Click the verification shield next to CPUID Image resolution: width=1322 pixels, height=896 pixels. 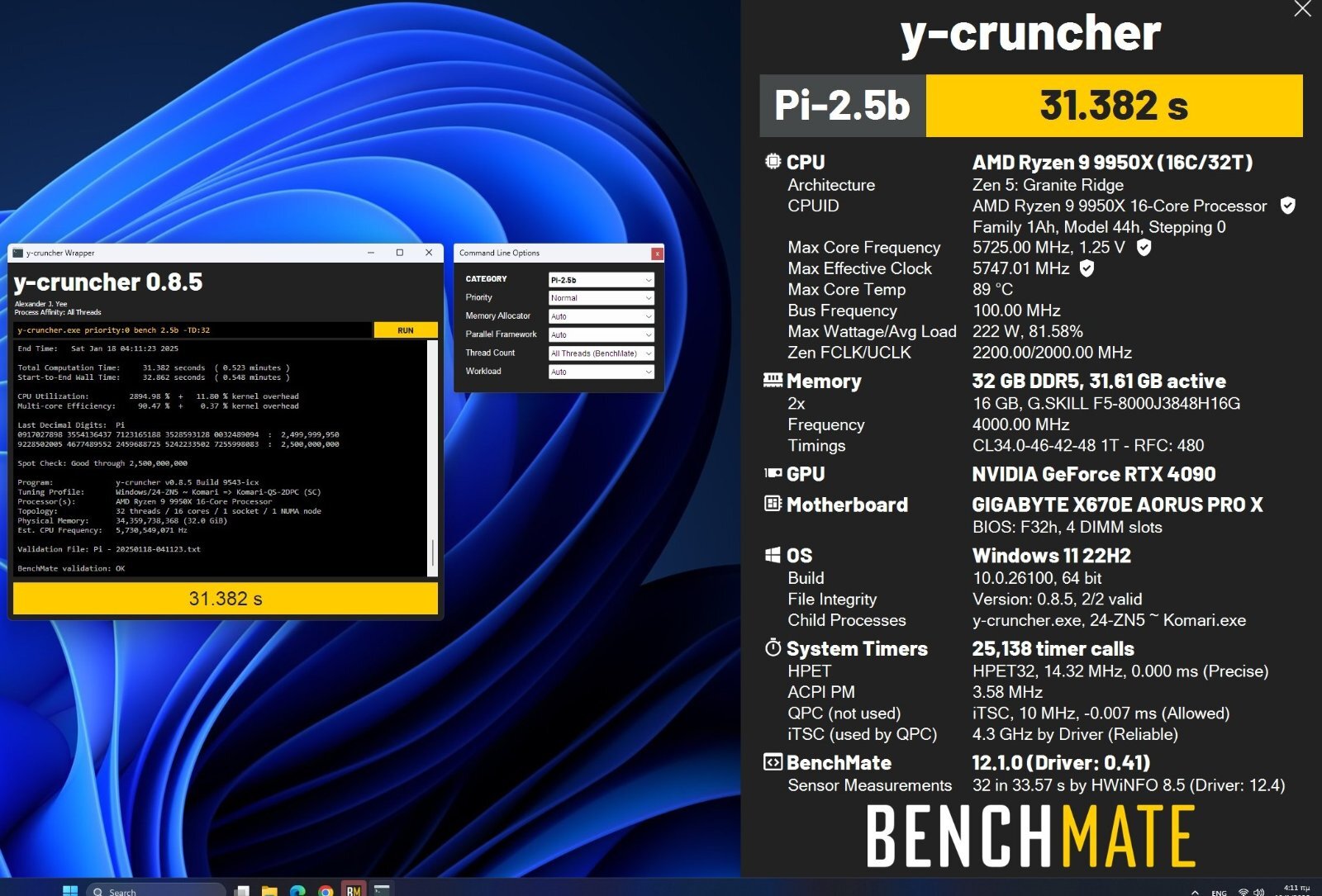1287,206
